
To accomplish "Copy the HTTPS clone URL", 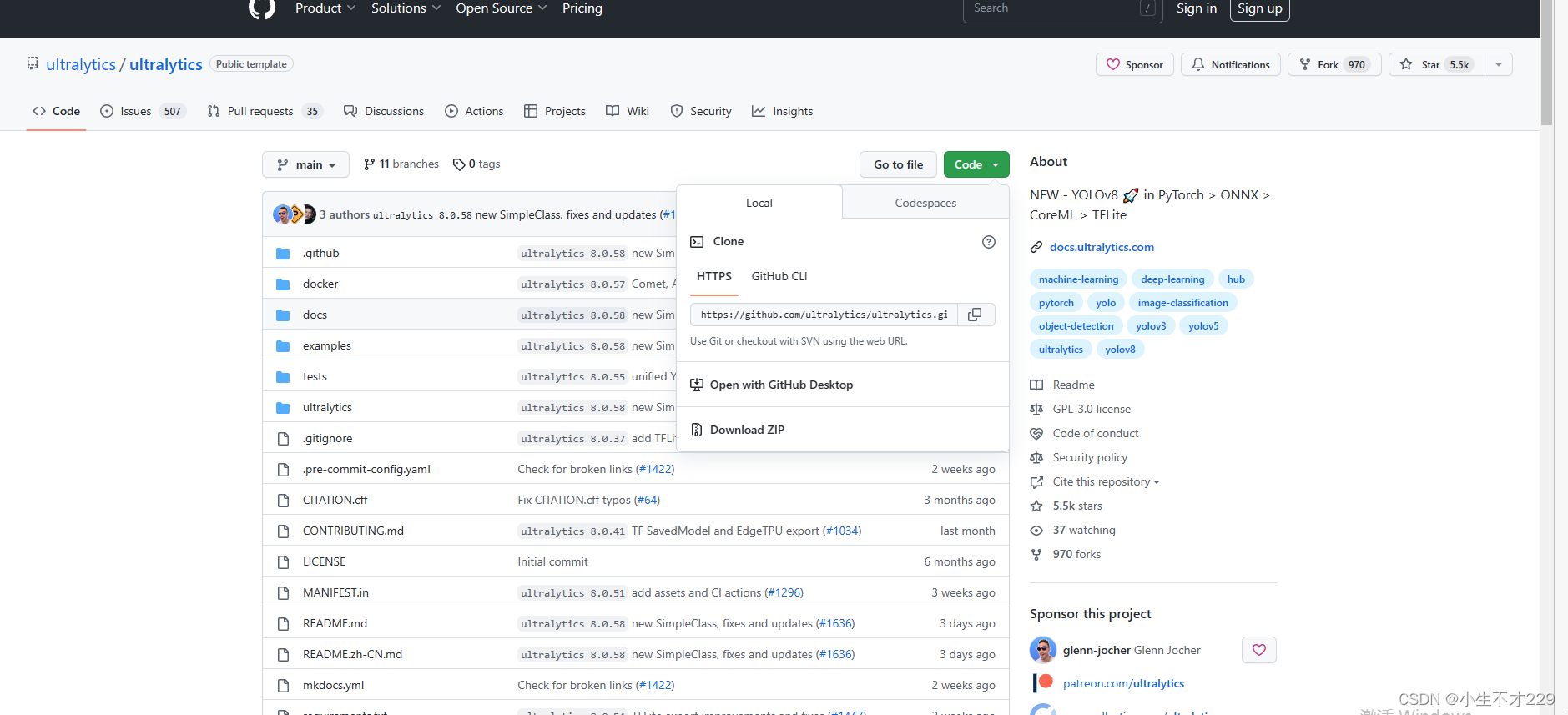I will [975, 315].
